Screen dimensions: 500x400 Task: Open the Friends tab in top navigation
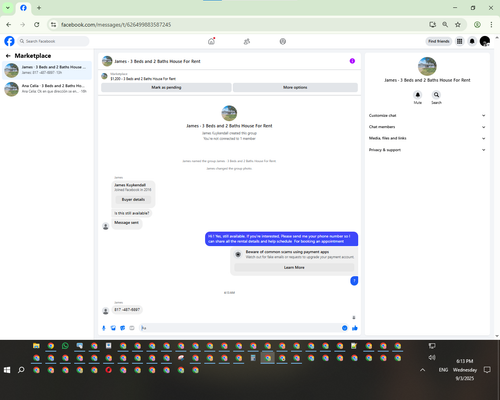(247, 41)
